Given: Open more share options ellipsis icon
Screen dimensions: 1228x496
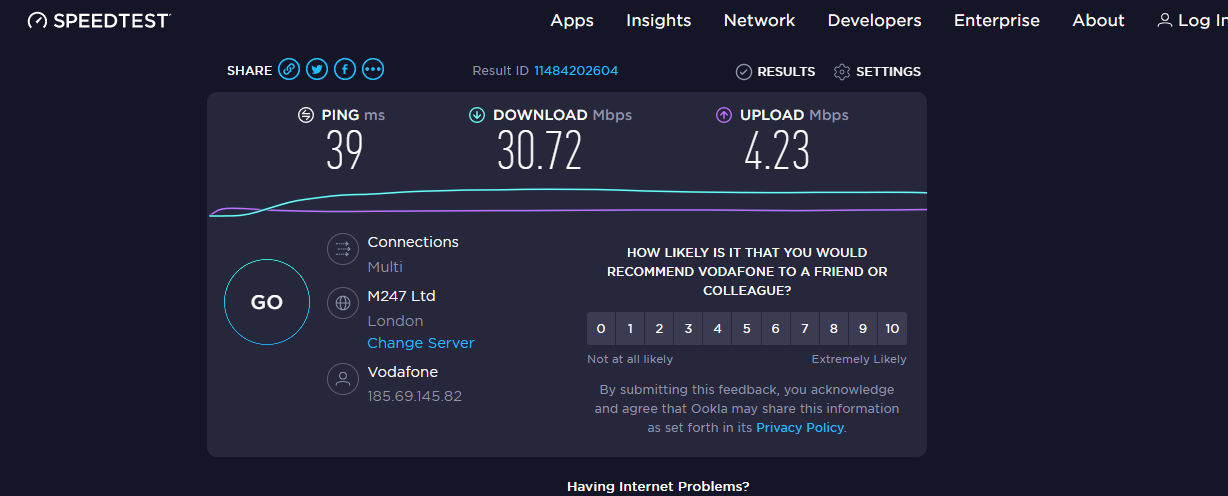Looking at the screenshot, I should click(x=373, y=69).
